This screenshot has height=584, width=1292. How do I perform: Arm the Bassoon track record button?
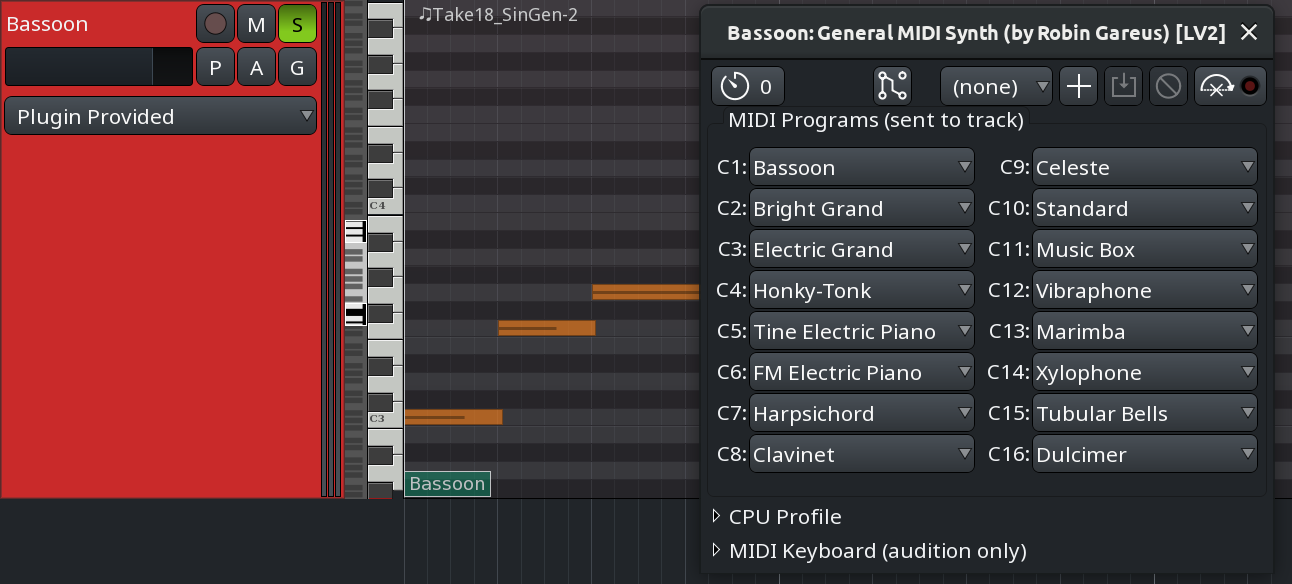pos(215,23)
